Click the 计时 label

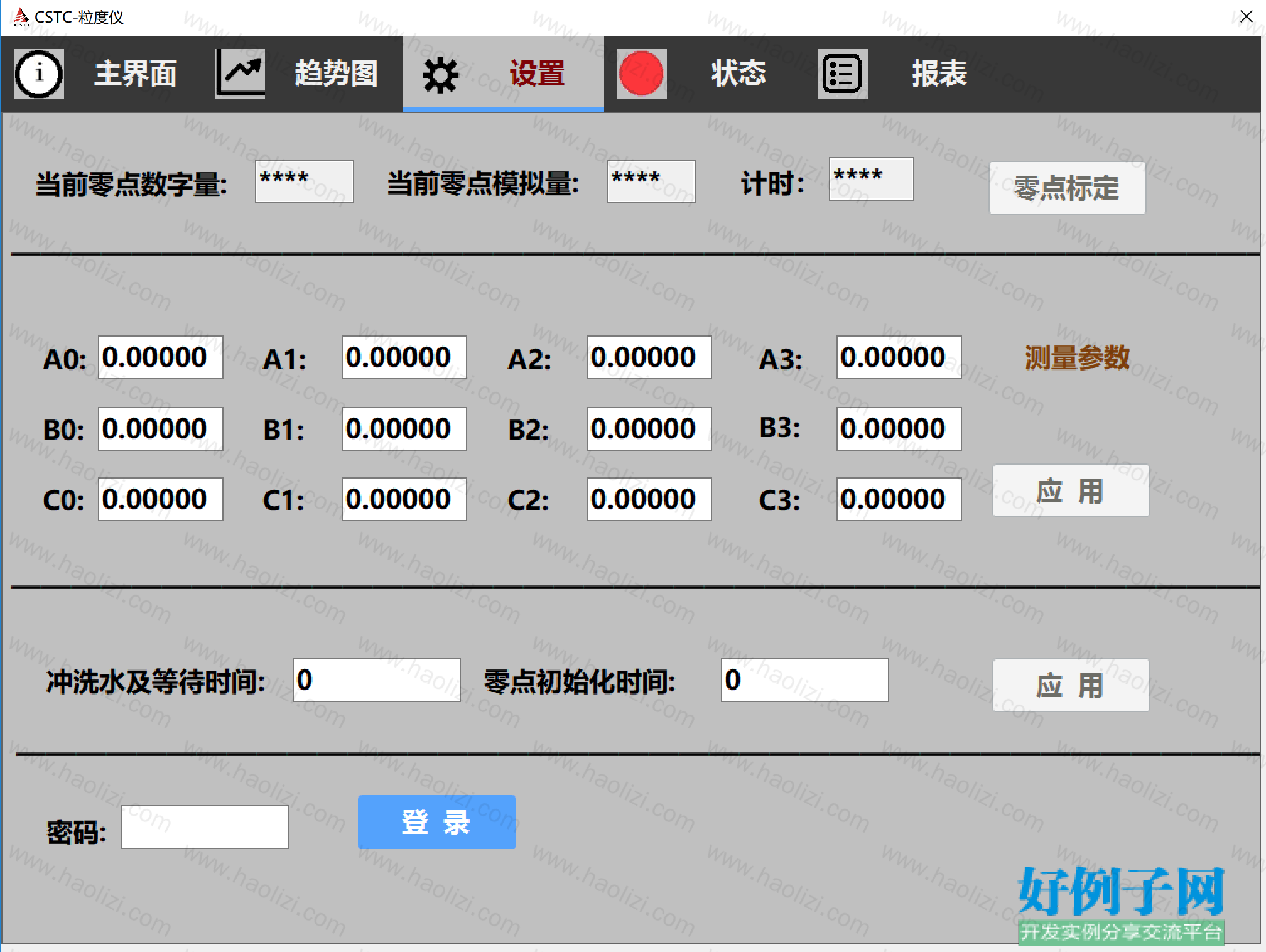pos(772,183)
